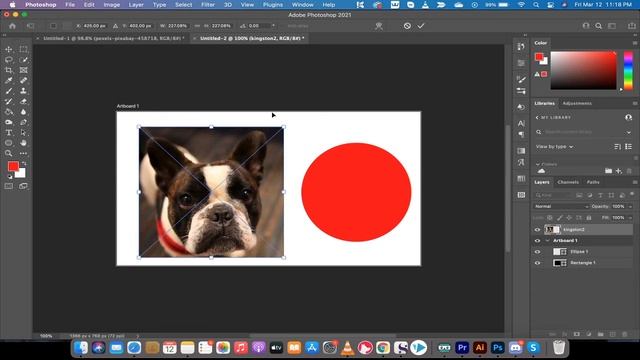Select the Eyedropper tool

(x=9, y=80)
